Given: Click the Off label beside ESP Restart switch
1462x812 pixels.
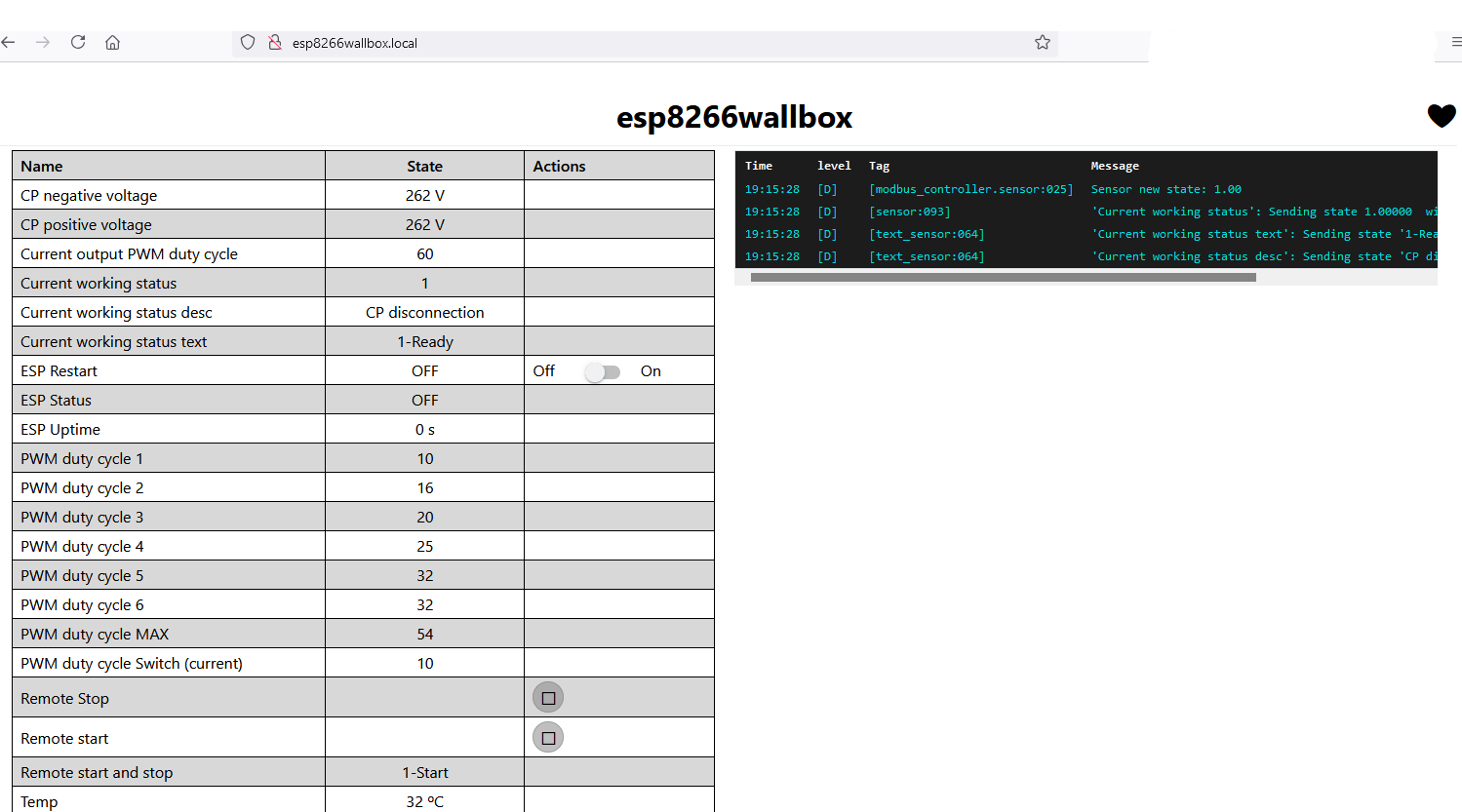Looking at the screenshot, I should [543, 370].
